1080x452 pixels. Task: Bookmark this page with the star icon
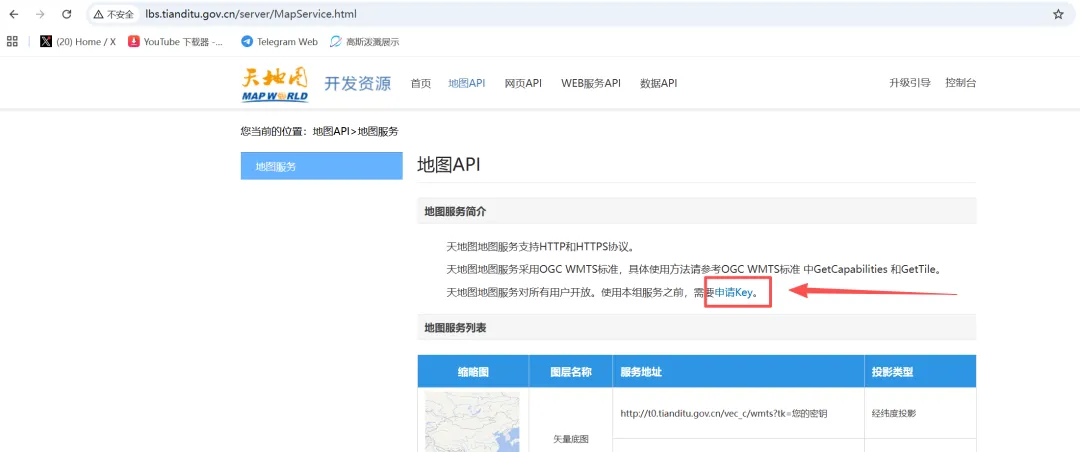tap(1058, 14)
